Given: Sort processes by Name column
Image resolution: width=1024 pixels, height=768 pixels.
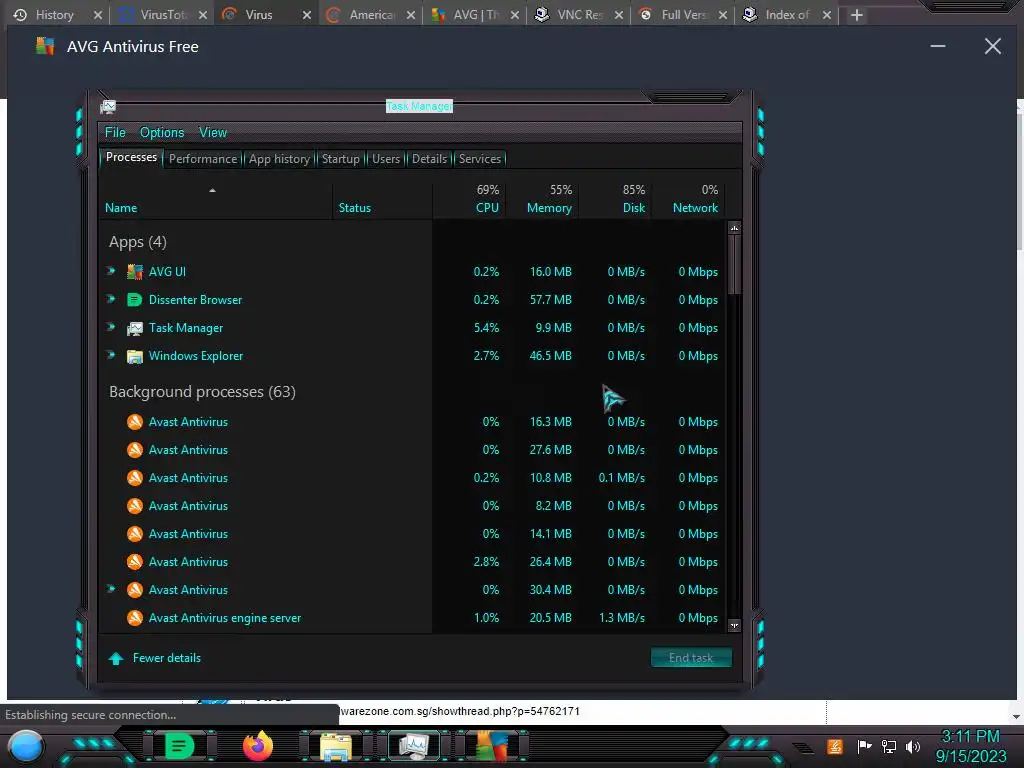Looking at the screenshot, I should pyautogui.click(x=216, y=200).
